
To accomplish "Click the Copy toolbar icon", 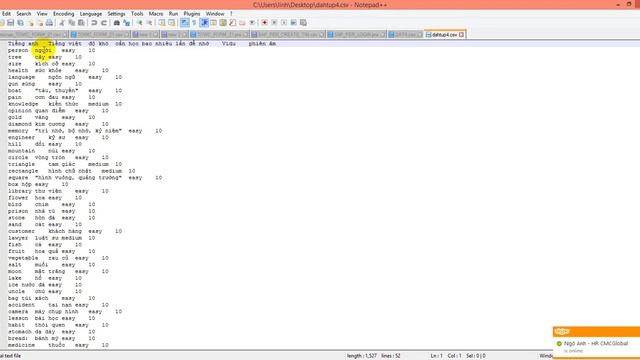I will [x=72, y=23].
